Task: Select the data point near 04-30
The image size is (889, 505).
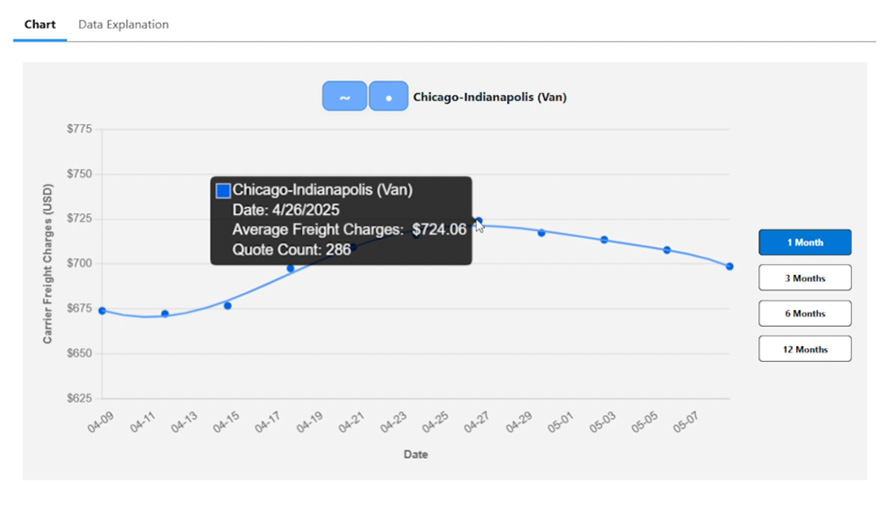Action: 541,232
